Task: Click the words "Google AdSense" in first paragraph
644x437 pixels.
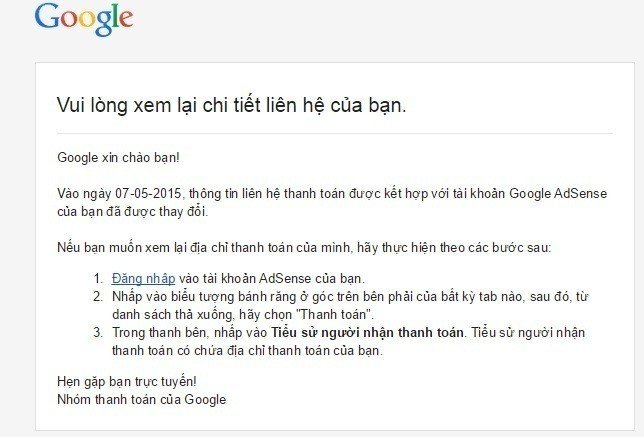Action: [558, 193]
